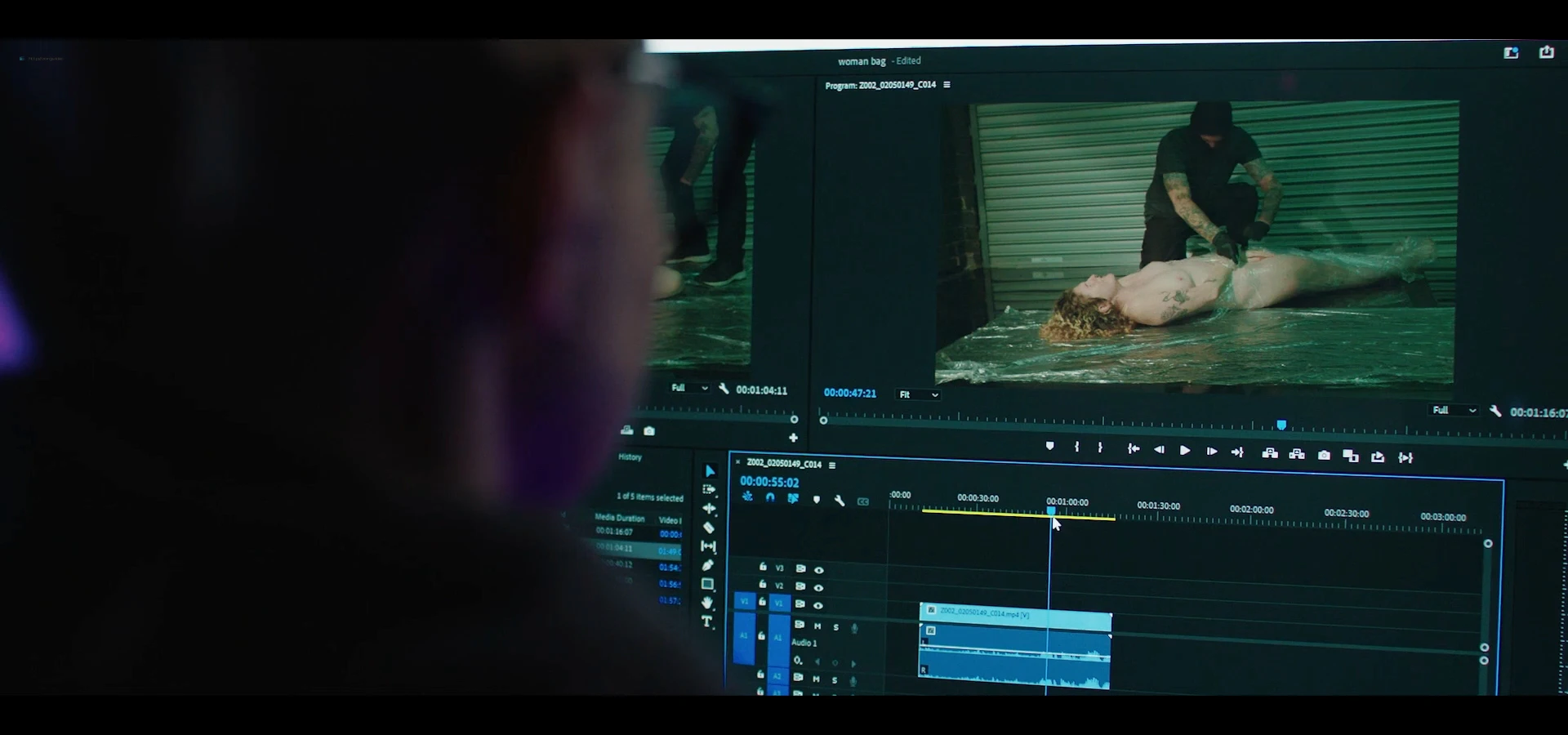The height and width of the screenshot is (735, 1568).
Task: Open the Fit zoom level dropdown
Action: coord(919,394)
